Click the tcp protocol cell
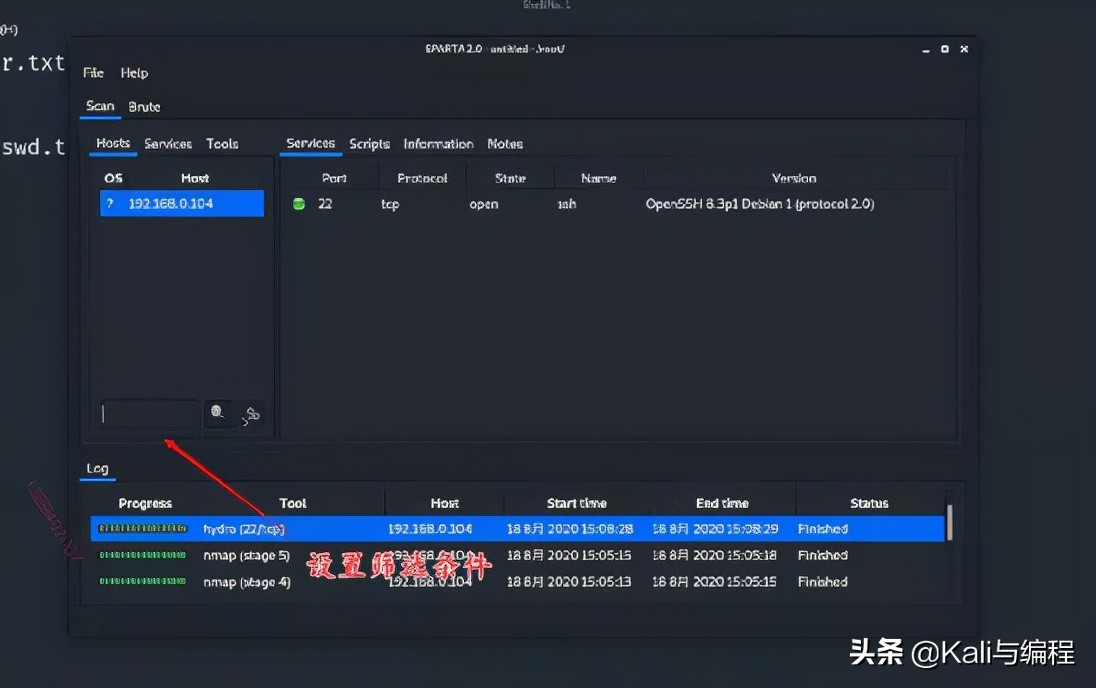 (x=390, y=204)
